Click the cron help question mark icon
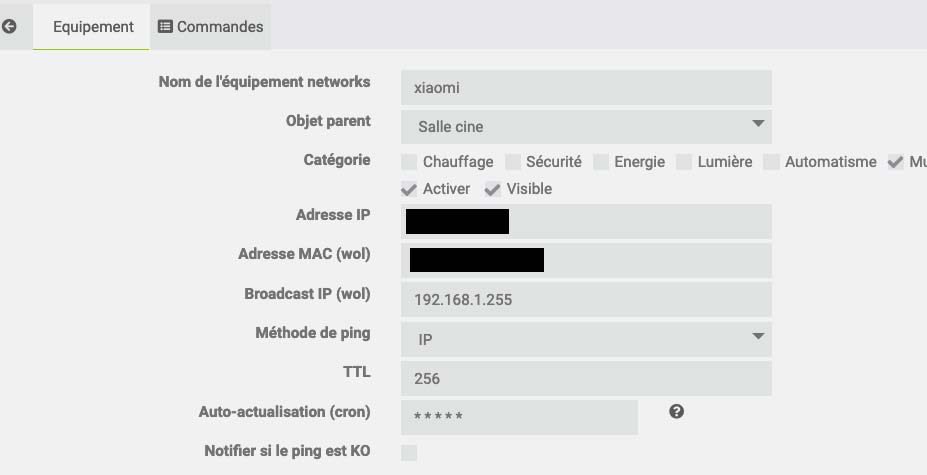Screen dimensions: 927x475 click(x=676, y=411)
